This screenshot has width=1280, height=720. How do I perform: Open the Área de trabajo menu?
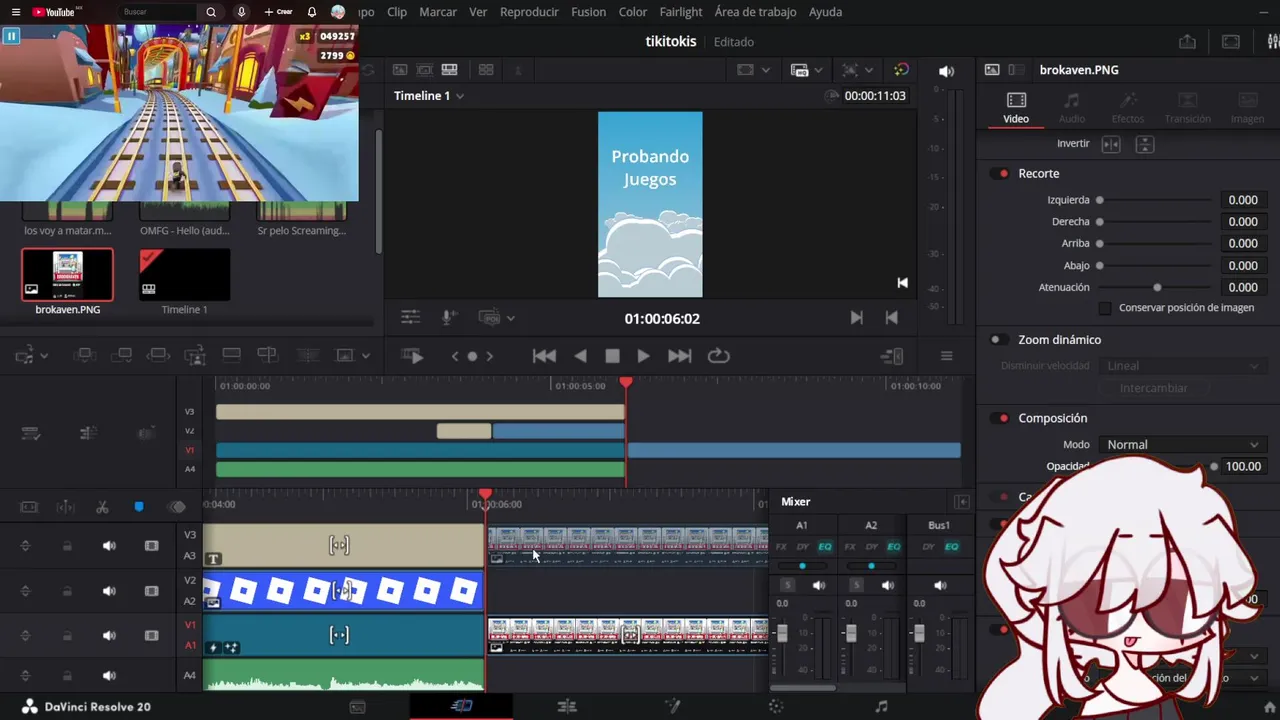[755, 12]
